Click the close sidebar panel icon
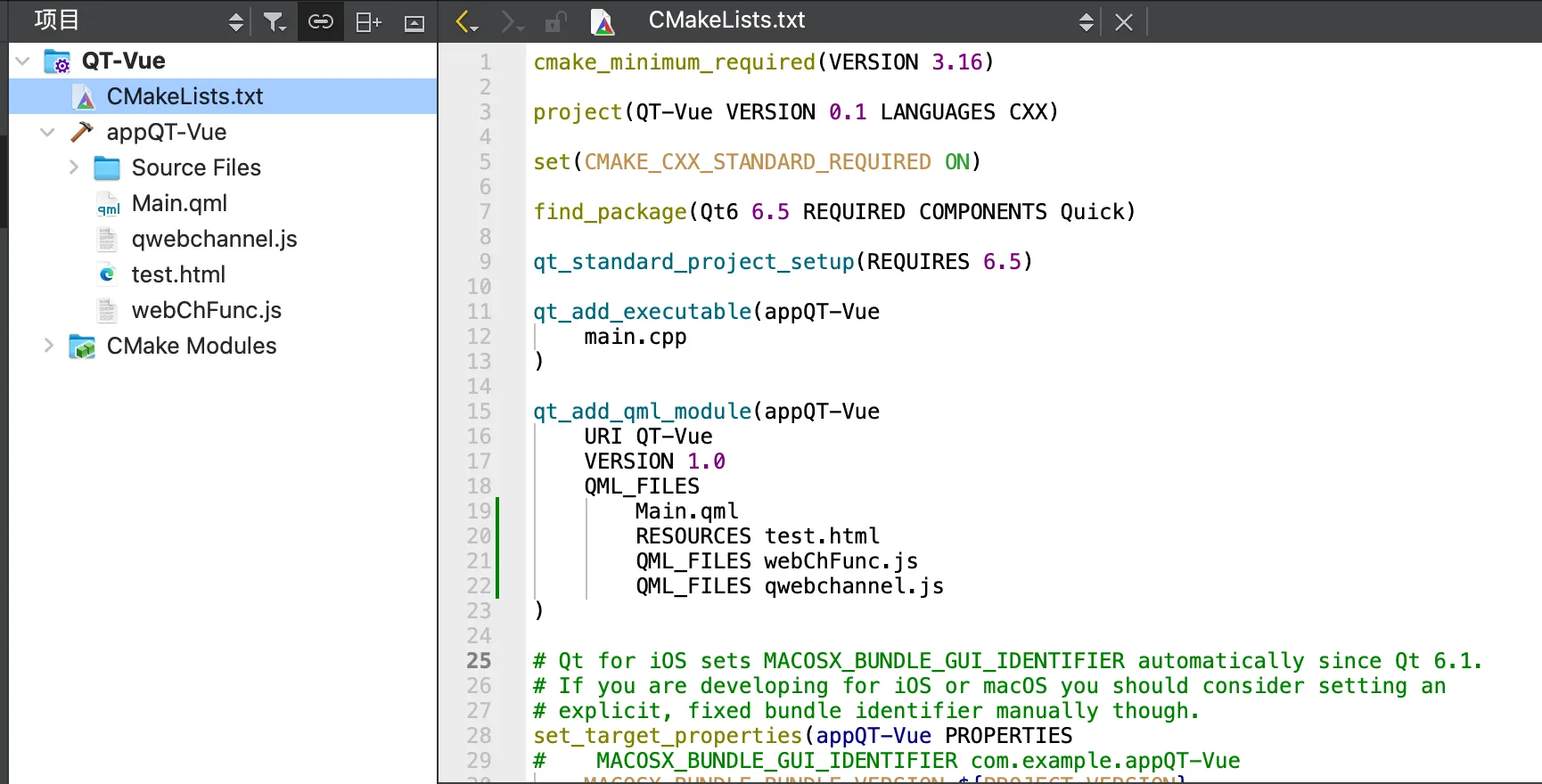The height and width of the screenshot is (784, 1542). (x=414, y=23)
